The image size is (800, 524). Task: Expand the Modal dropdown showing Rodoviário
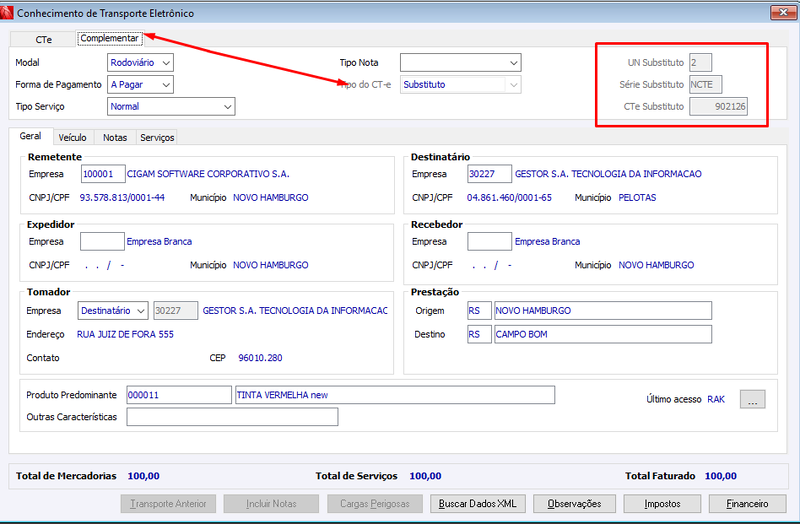click(140, 63)
